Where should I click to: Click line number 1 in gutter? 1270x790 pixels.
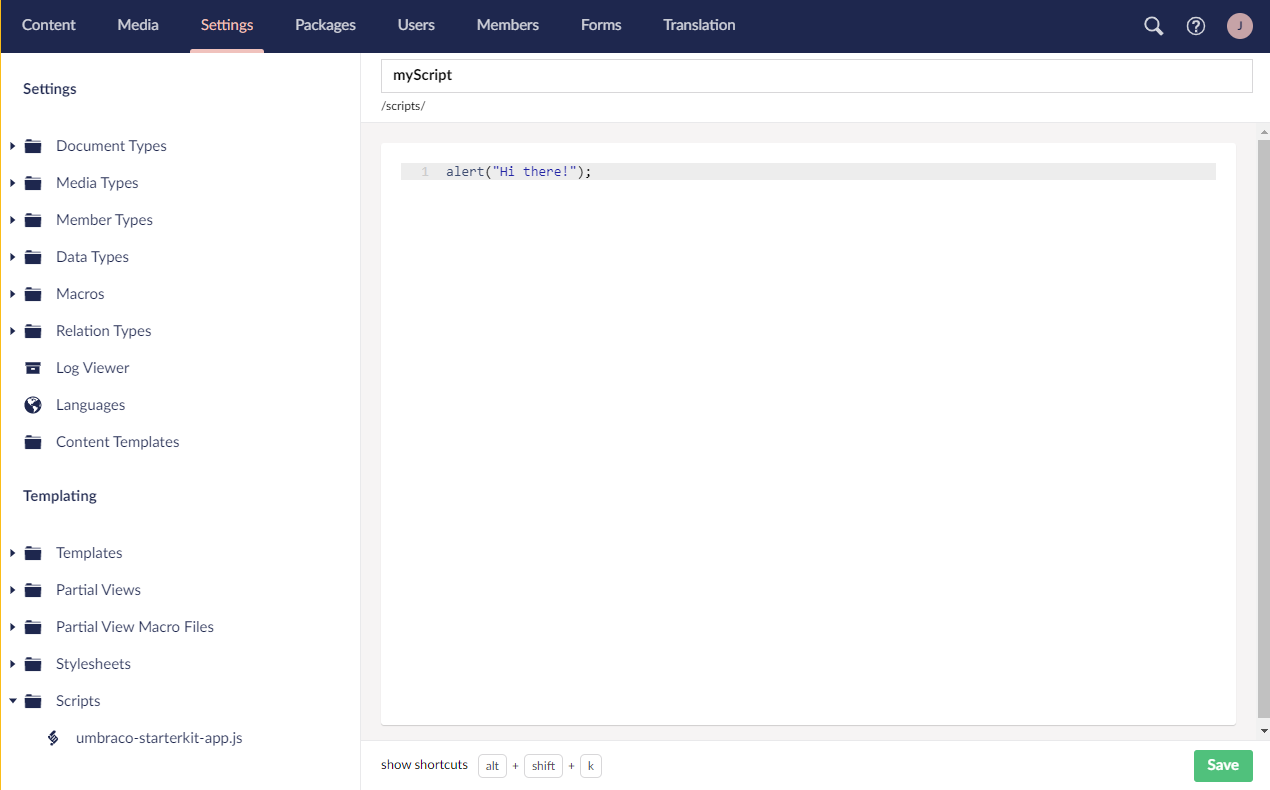425,172
